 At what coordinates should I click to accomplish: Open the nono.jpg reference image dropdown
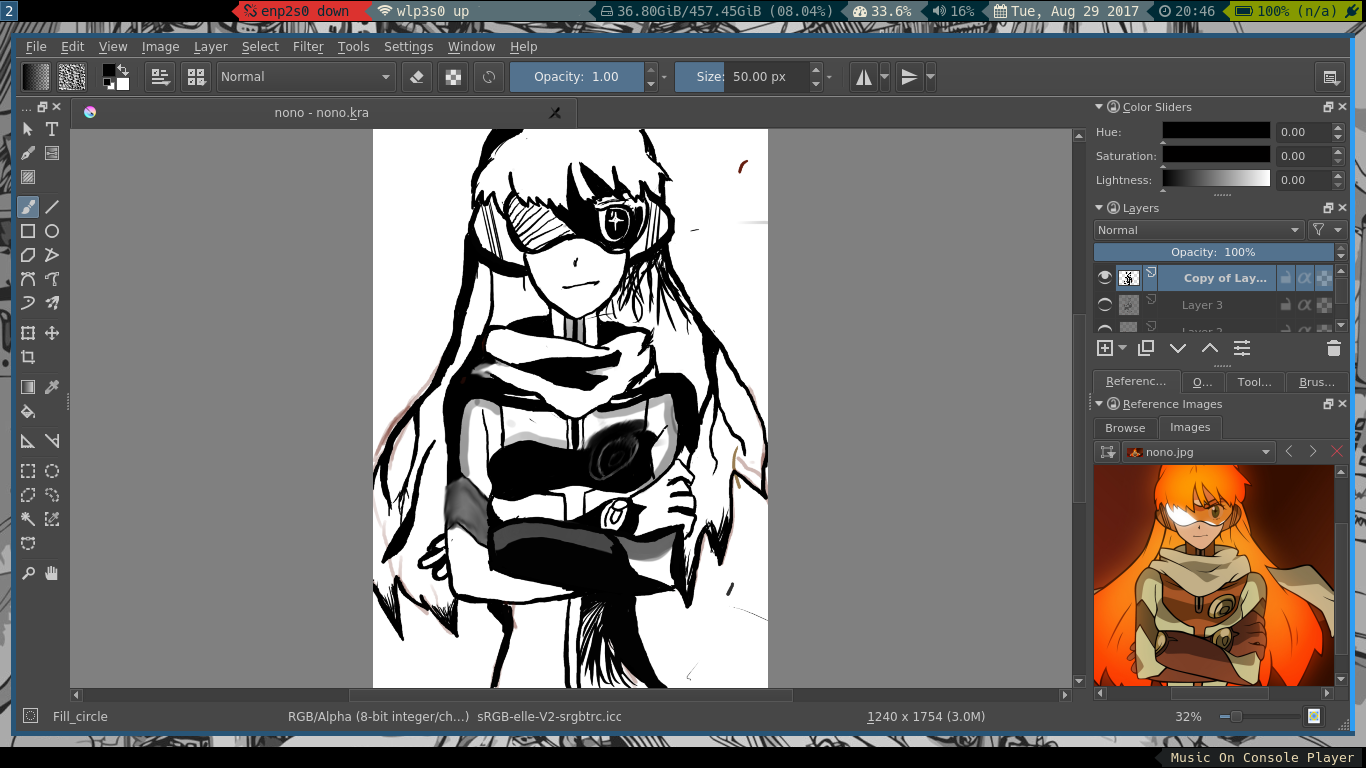point(1198,452)
